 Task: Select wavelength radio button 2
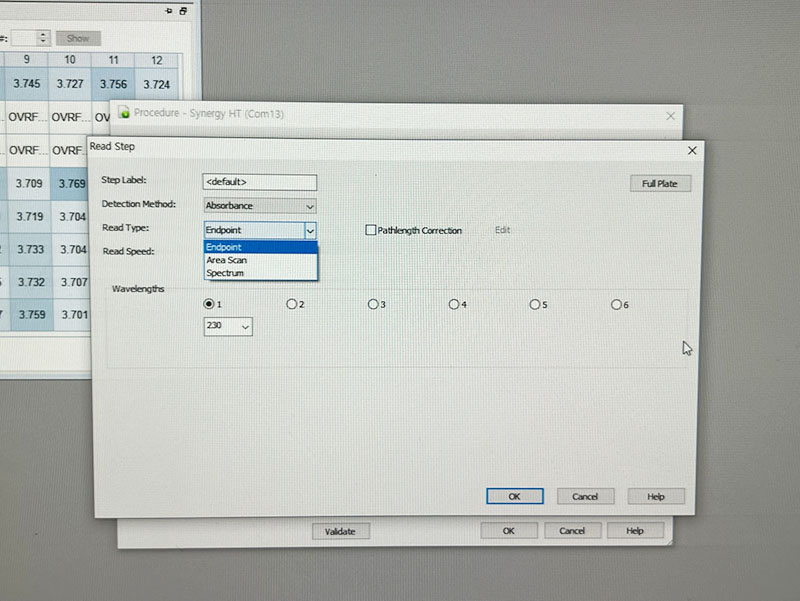tap(291, 304)
